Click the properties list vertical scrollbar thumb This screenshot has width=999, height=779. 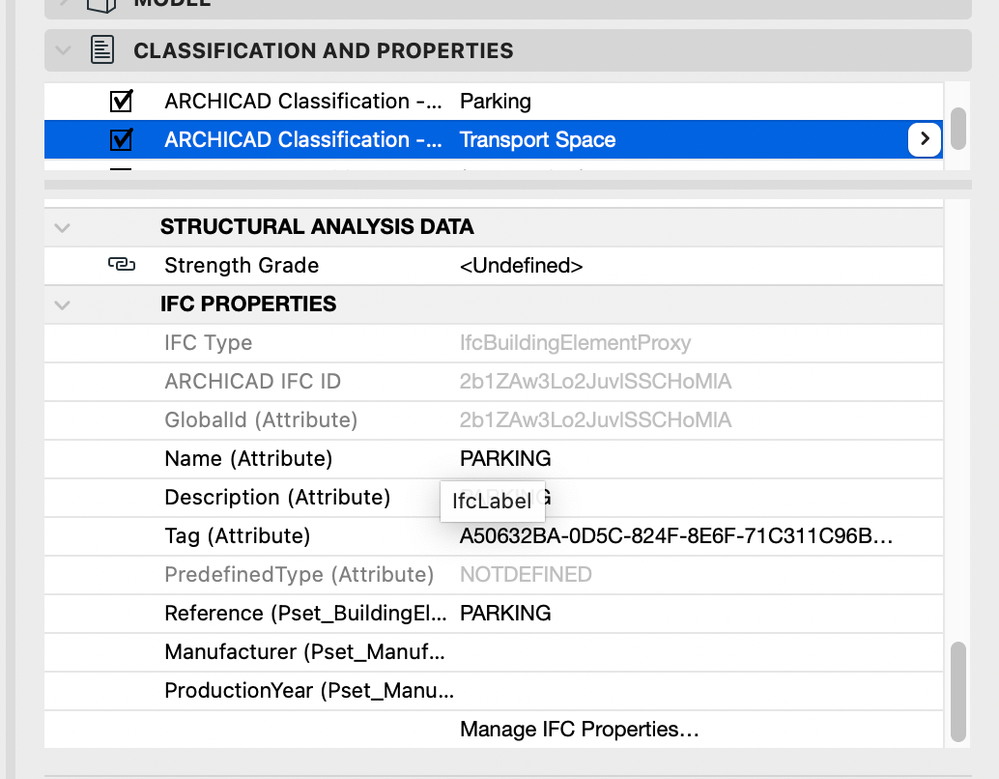959,691
